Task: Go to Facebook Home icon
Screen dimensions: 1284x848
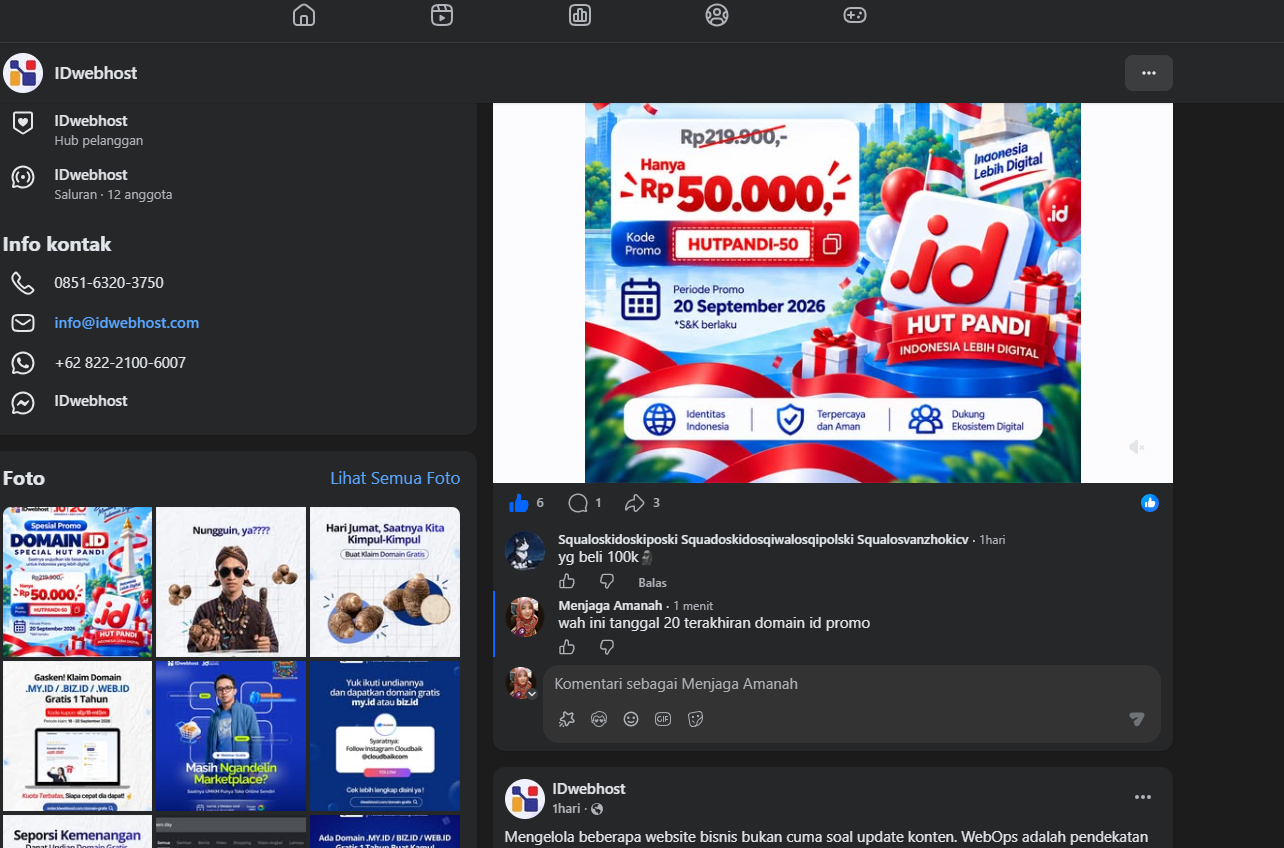Action: coord(304,15)
